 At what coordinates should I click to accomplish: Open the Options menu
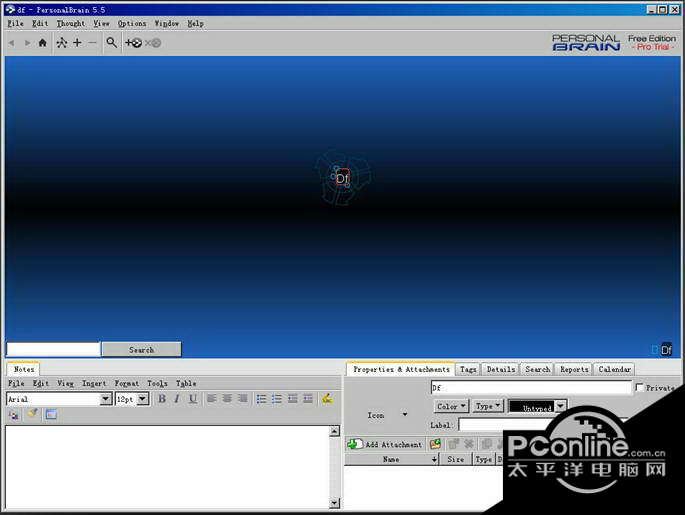point(132,24)
